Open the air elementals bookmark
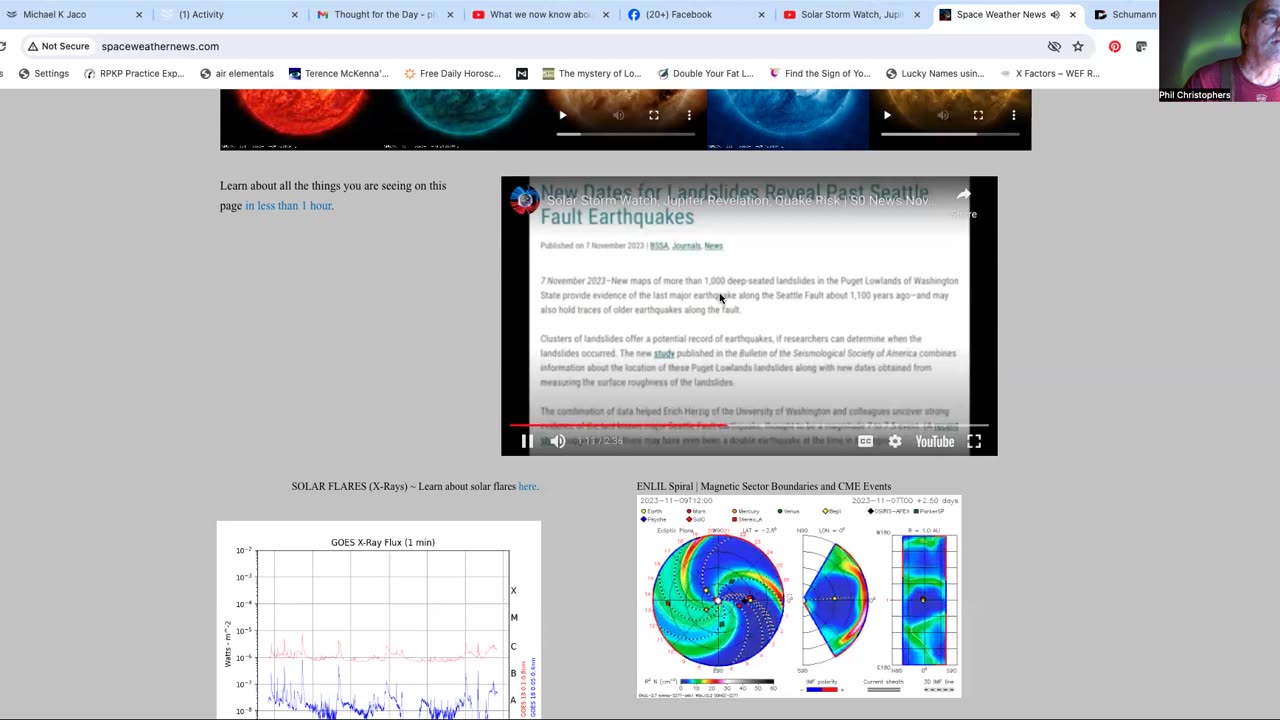Viewport: 1280px width, 720px height. click(237, 73)
